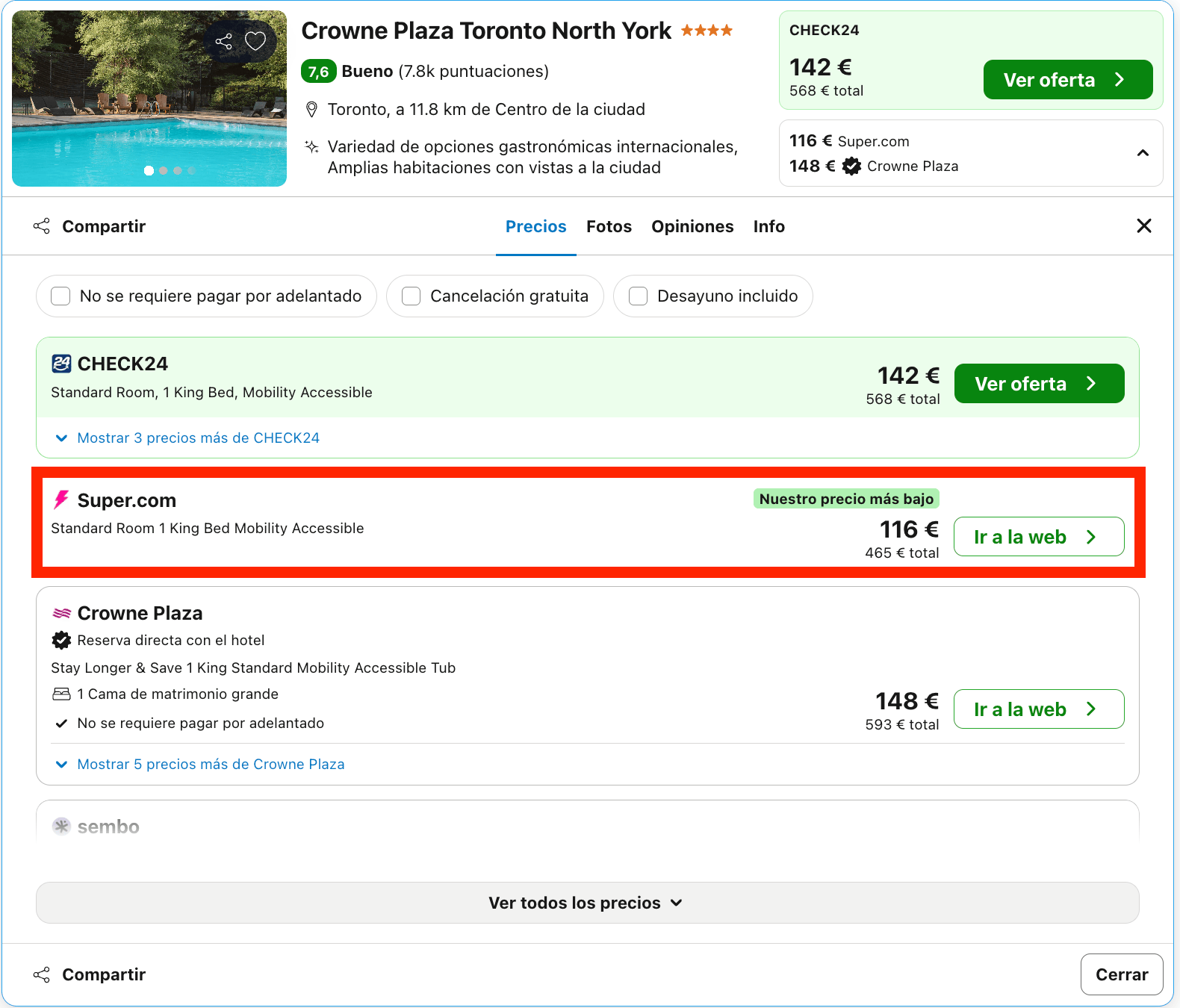1180x1008 pixels.
Task: Click the 7,6 rating badge
Action: [x=318, y=72]
